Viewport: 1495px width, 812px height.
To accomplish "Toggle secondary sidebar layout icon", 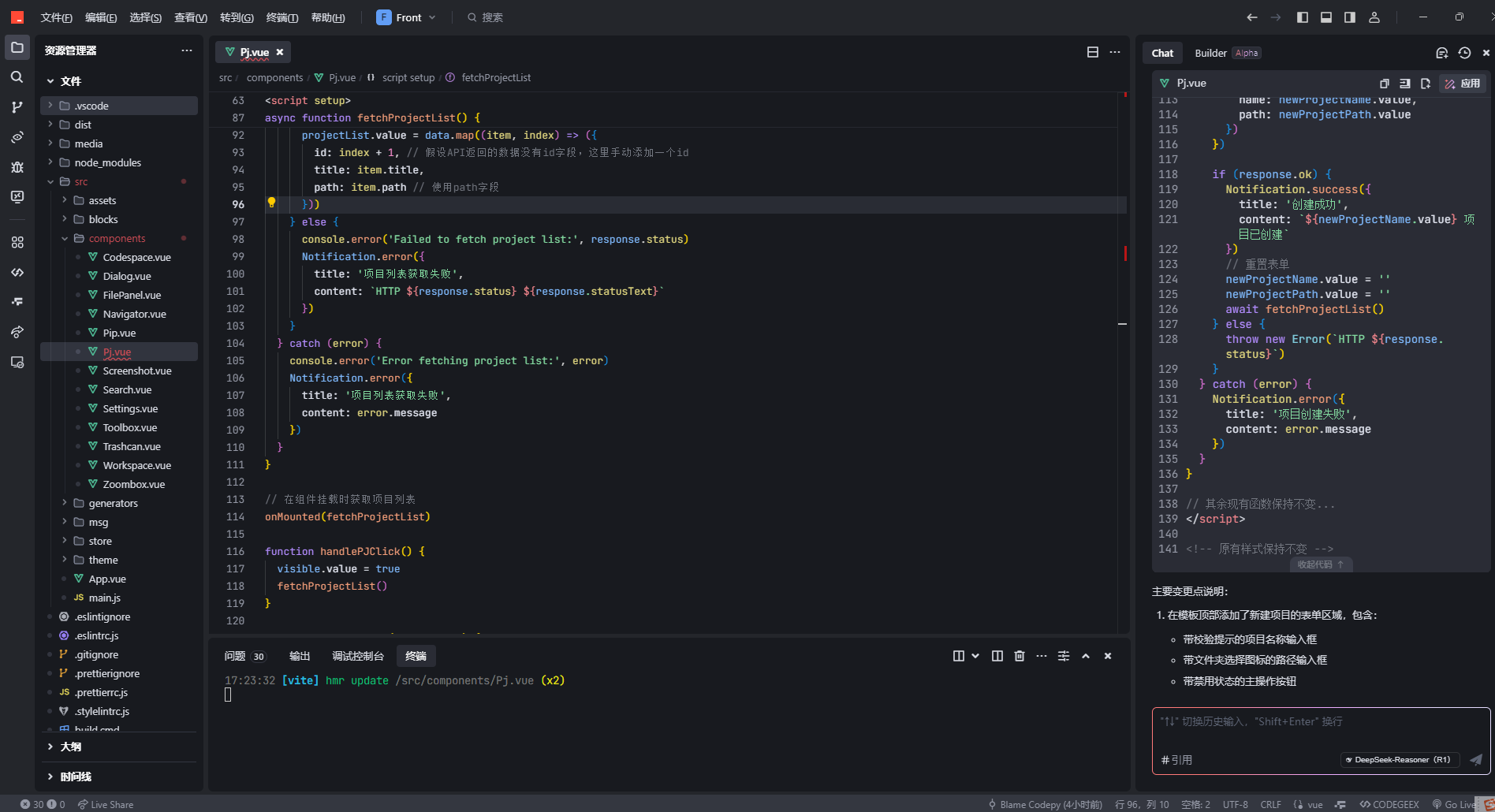I will pyautogui.click(x=1350, y=17).
